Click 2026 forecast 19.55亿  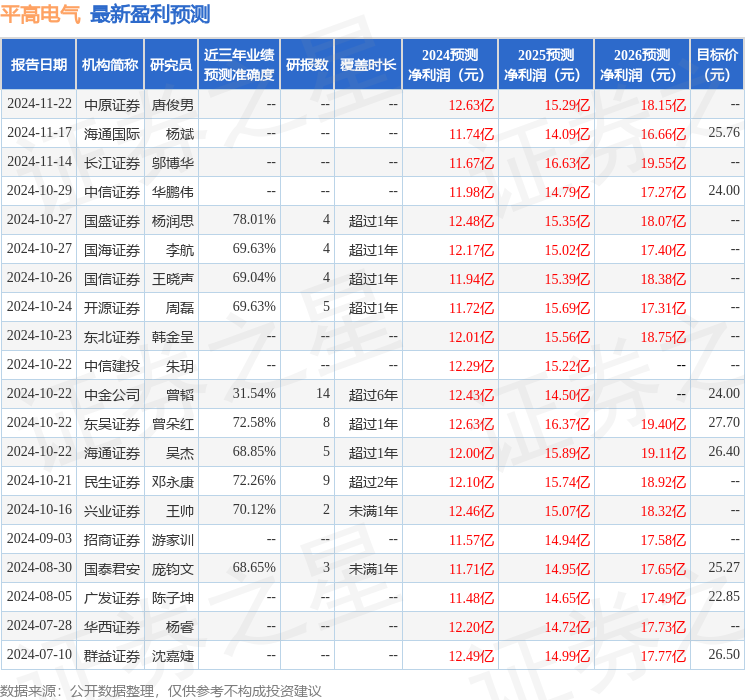point(663,163)
